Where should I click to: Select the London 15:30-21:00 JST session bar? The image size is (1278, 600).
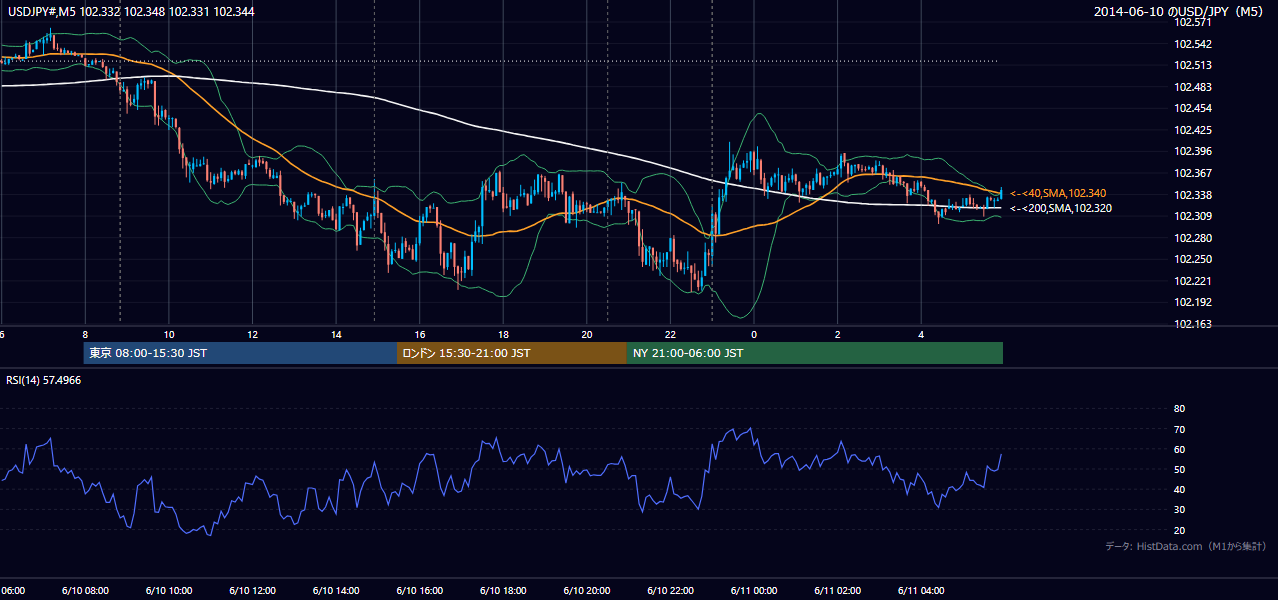[x=512, y=353]
